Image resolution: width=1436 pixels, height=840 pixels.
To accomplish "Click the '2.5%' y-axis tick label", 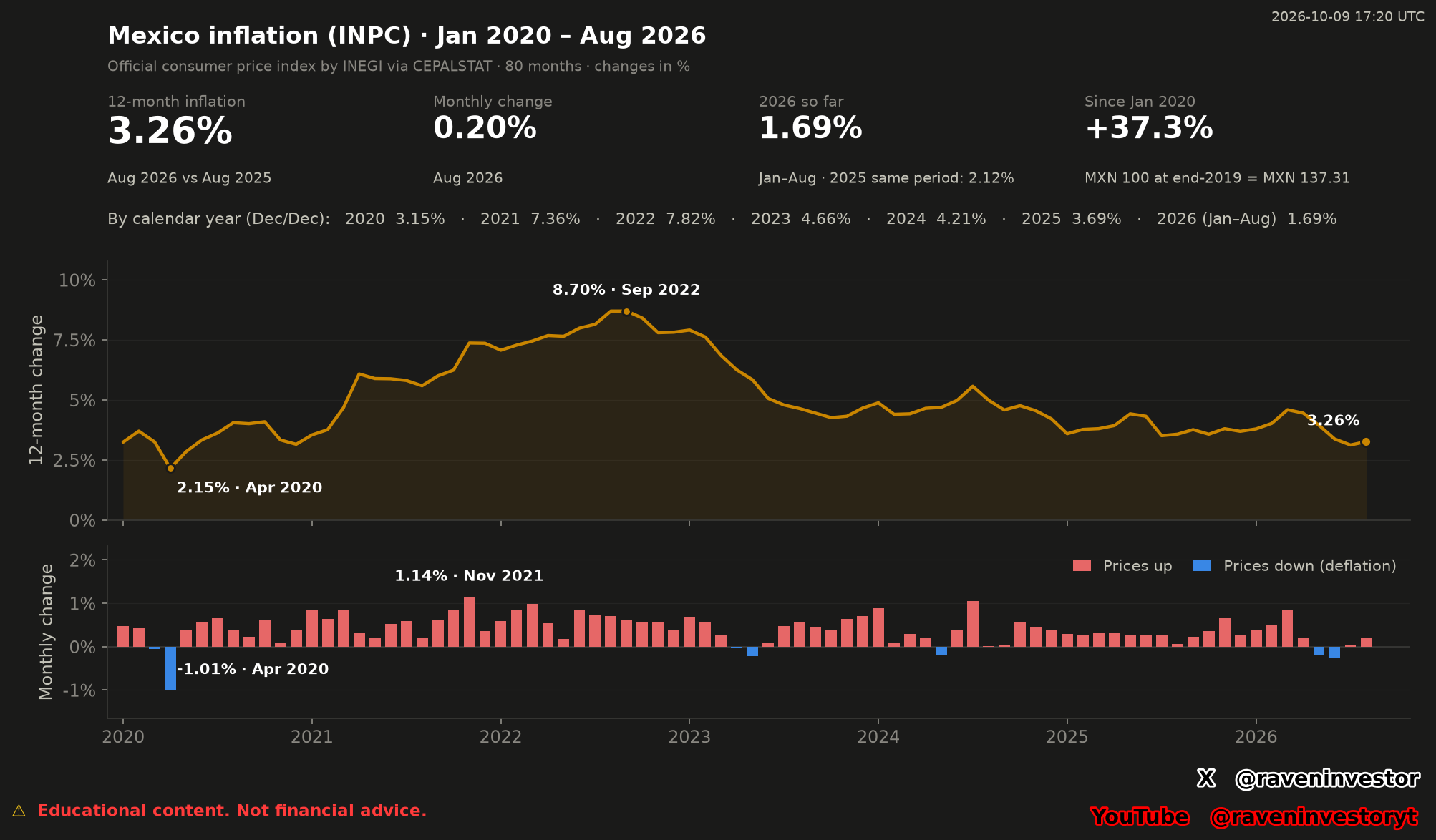I will [74, 461].
